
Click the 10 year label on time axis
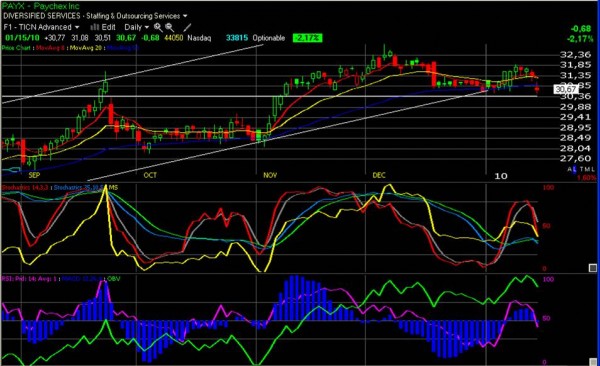tap(501, 176)
